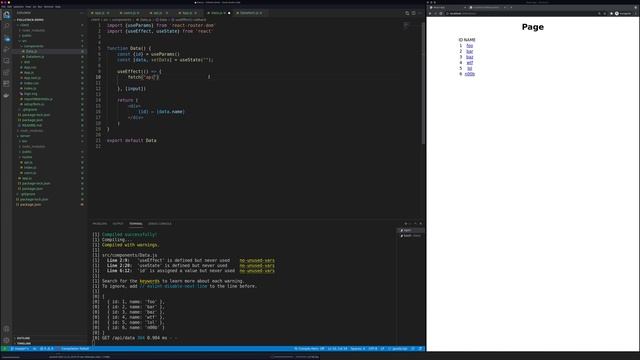640x360 pixels.
Task: Change language mode JavaScript in status bar
Action: coord(399,349)
